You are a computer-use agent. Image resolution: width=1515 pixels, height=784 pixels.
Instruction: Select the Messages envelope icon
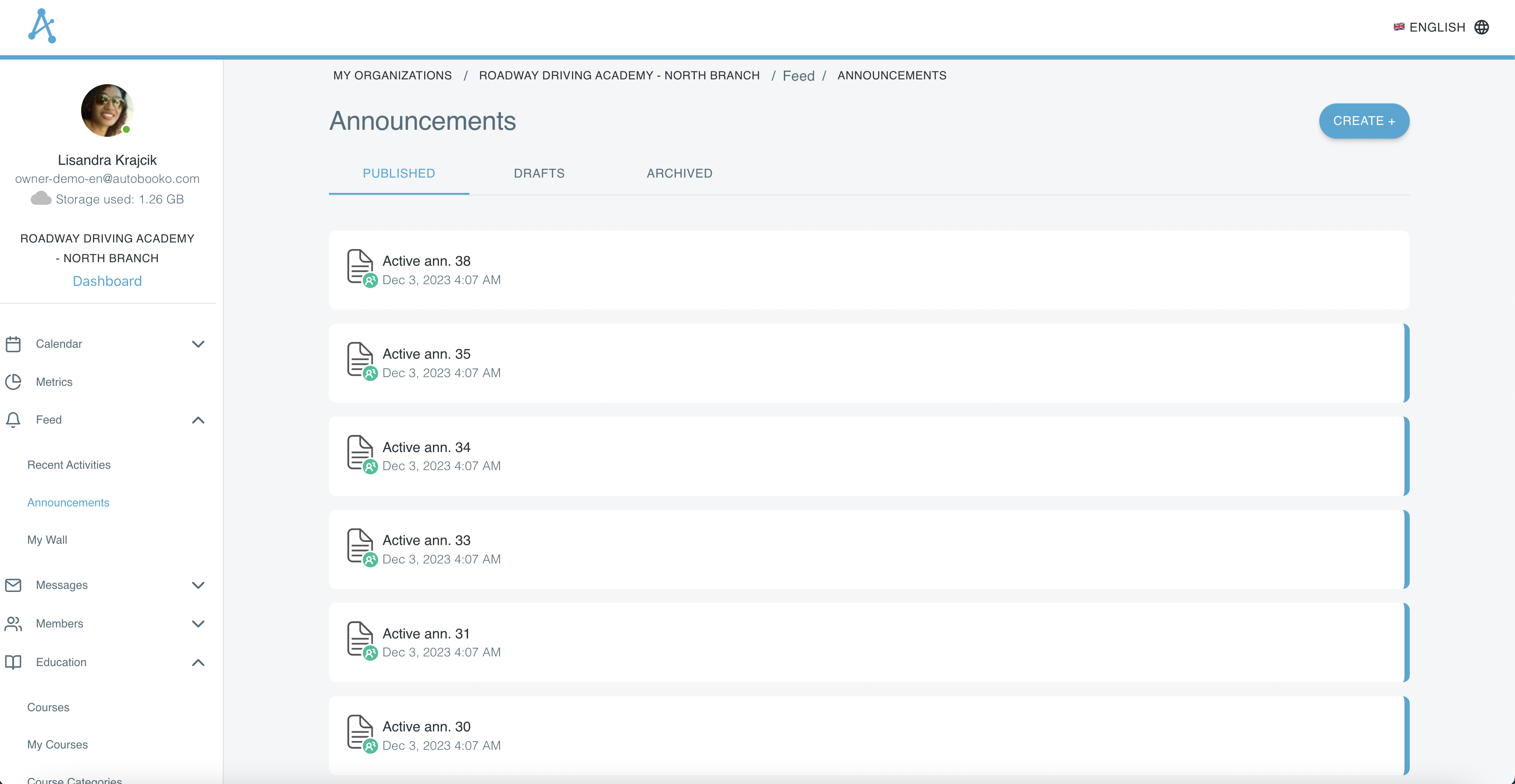point(14,585)
